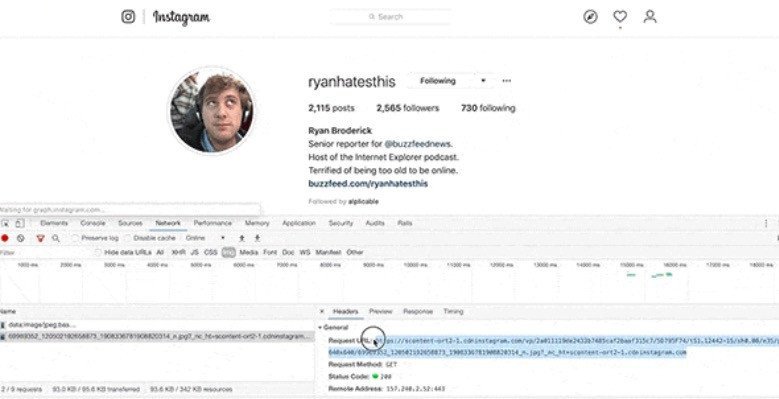Open the Explore compass icon
This screenshot has height=399, width=779.
(590, 17)
